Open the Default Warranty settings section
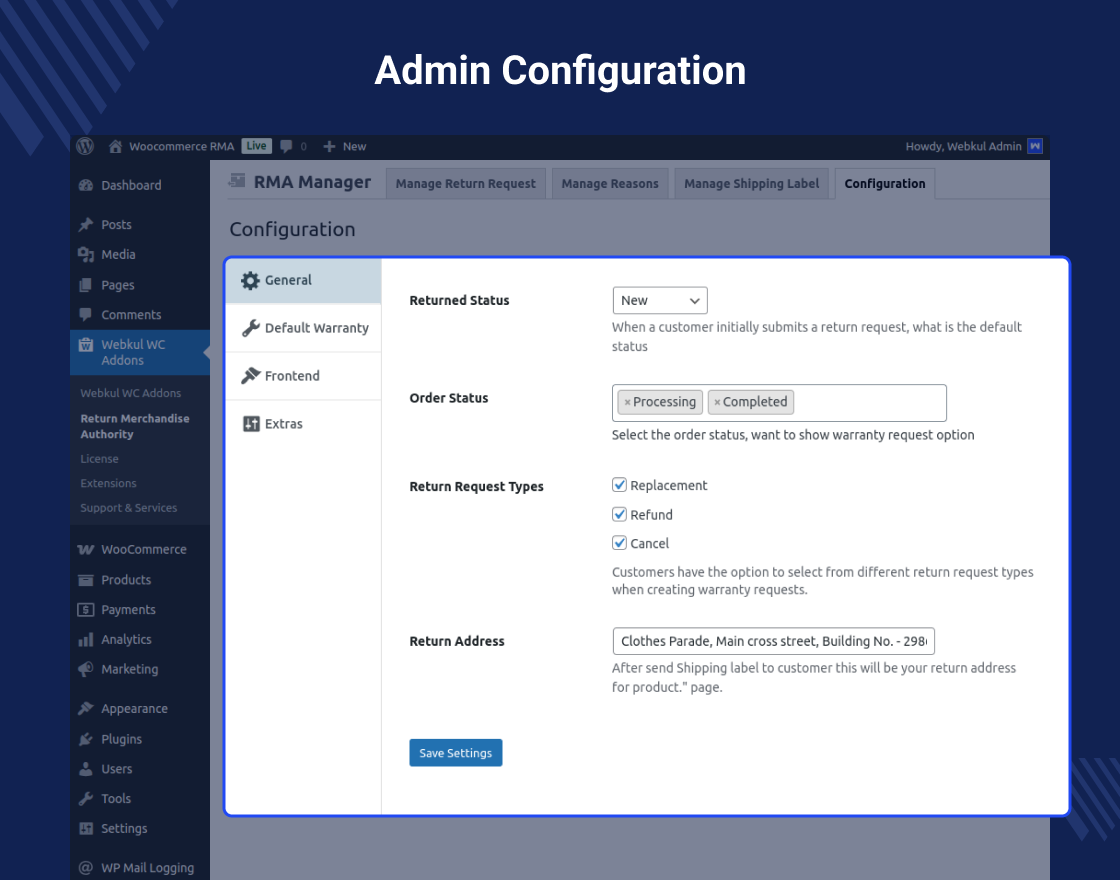 304,329
